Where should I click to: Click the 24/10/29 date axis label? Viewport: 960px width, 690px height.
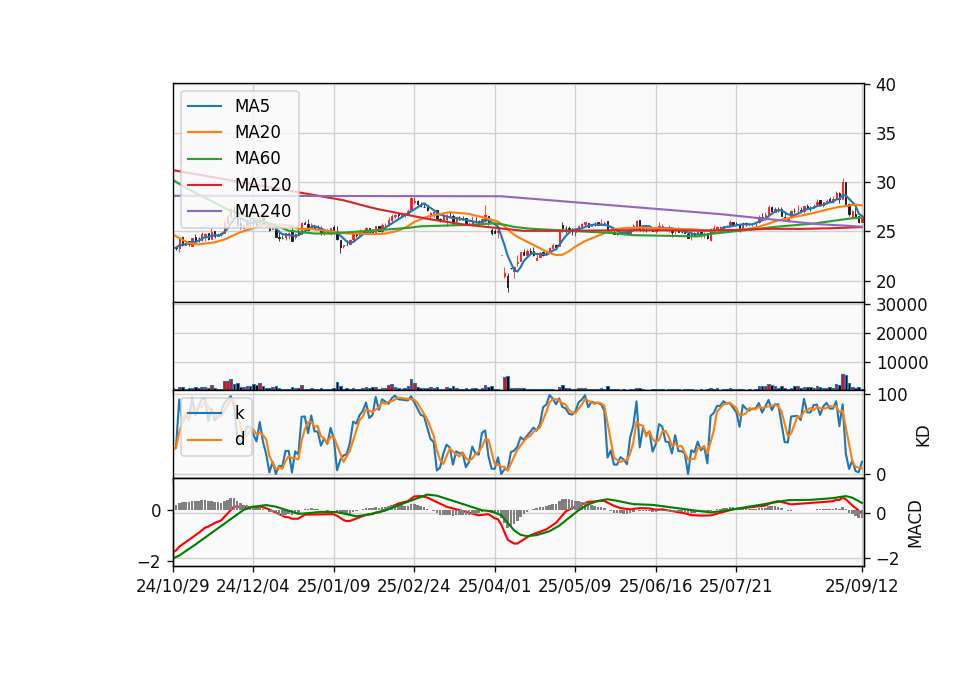(x=173, y=586)
